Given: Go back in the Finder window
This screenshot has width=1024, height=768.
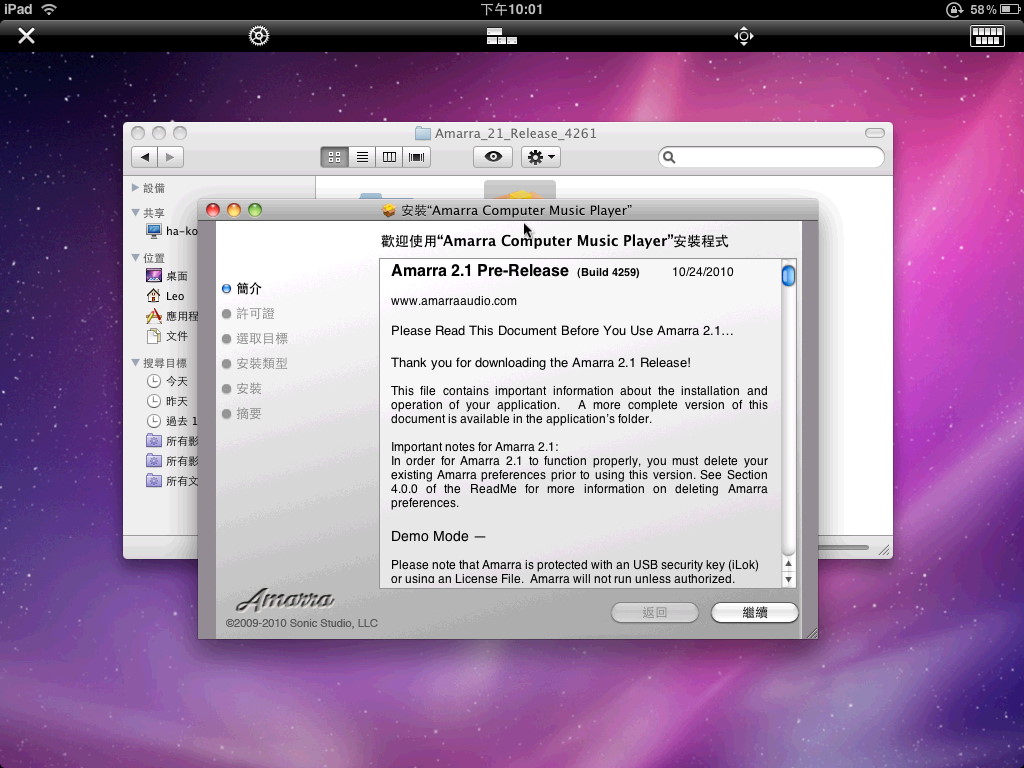Looking at the screenshot, I should click(144, 157).
